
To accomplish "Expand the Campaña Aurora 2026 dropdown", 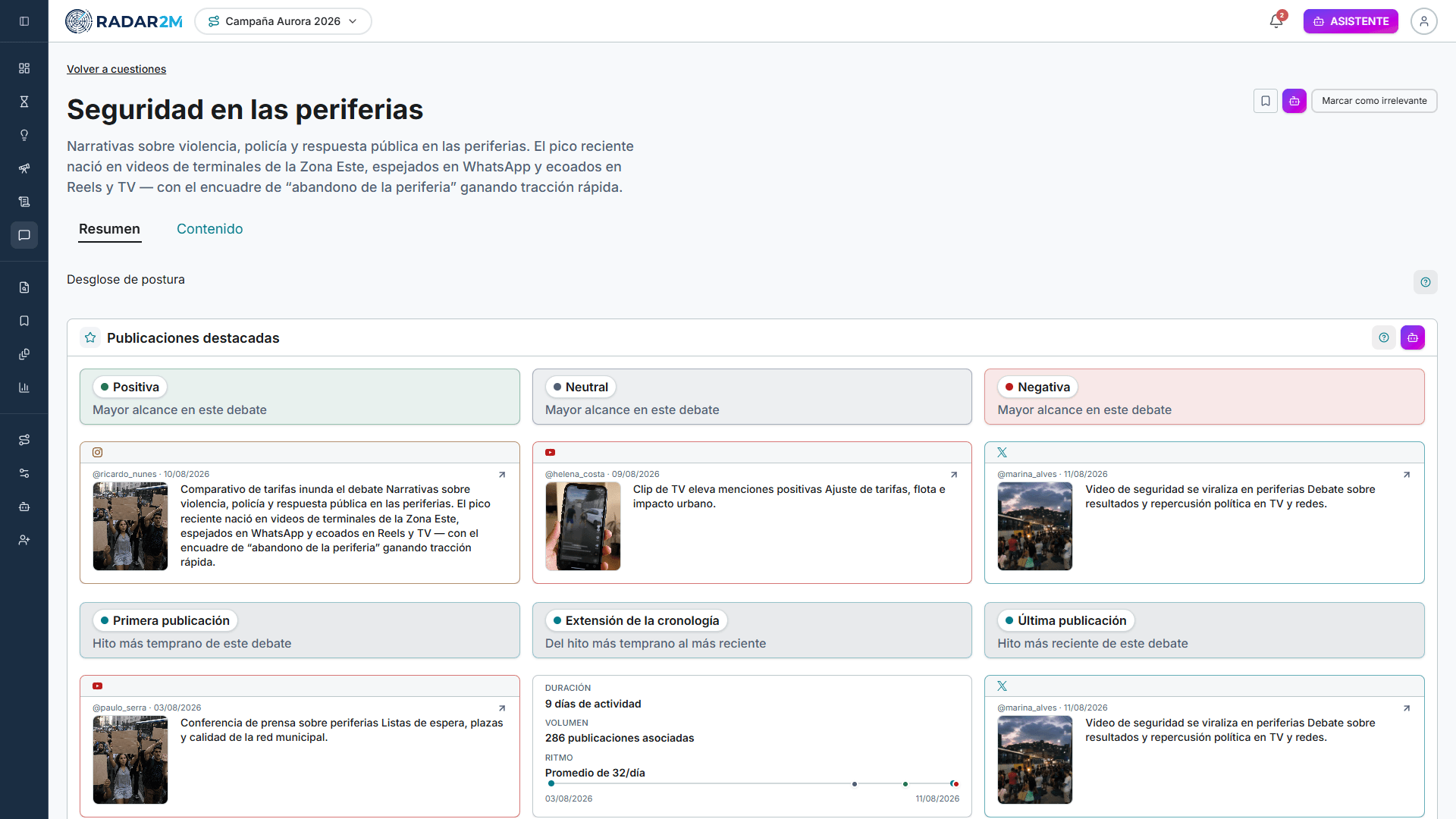I will coord(283,21).
